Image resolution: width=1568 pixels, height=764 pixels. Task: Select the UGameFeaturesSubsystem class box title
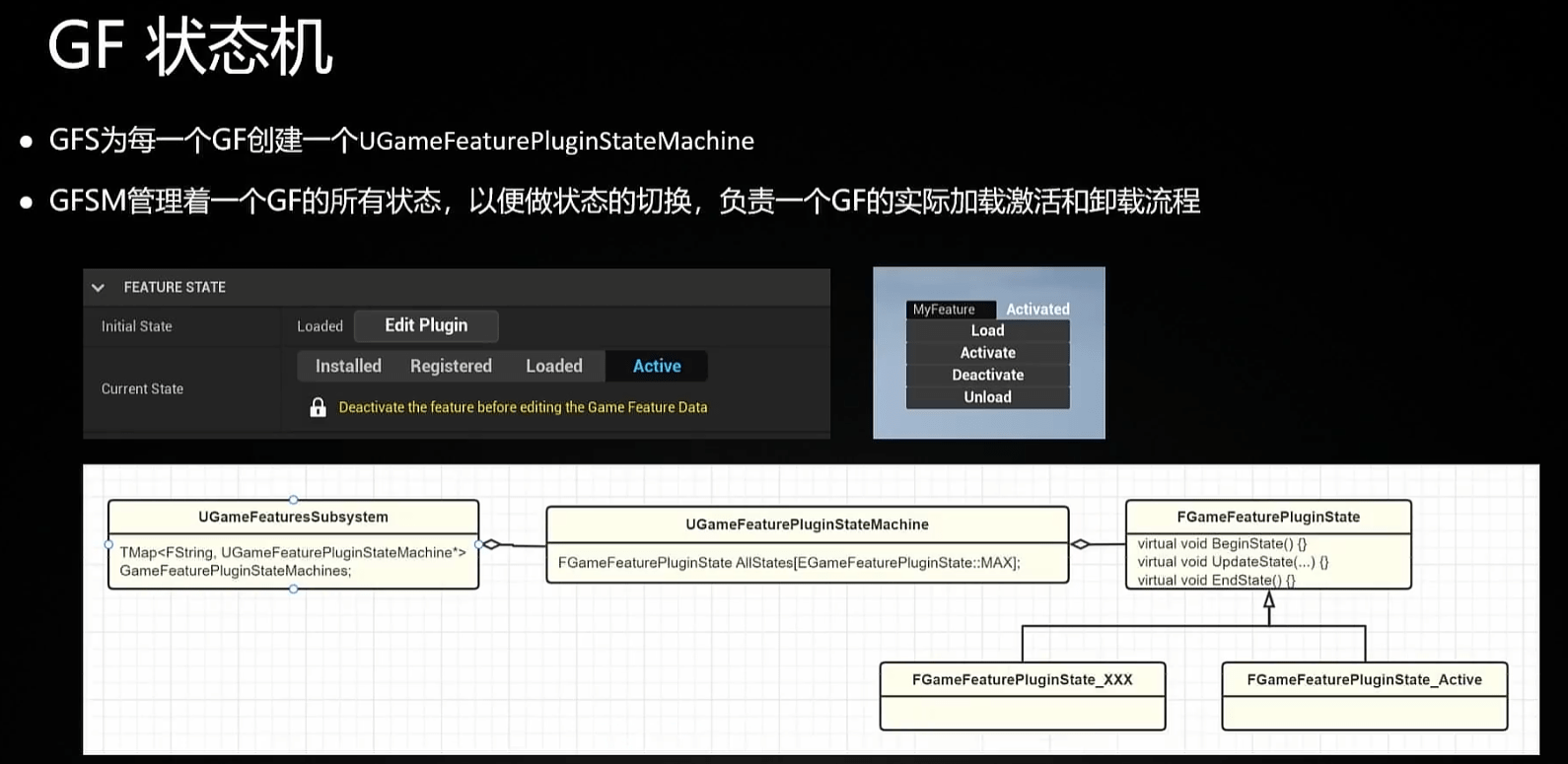pyautogui.click(x=293, y=517)
